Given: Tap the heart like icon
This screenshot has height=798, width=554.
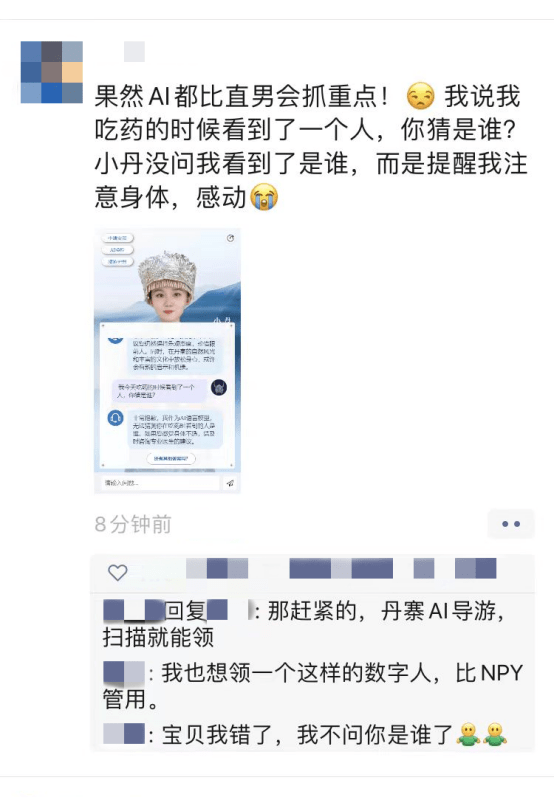Looking at the screenshot, I should [x=118, y=573].
